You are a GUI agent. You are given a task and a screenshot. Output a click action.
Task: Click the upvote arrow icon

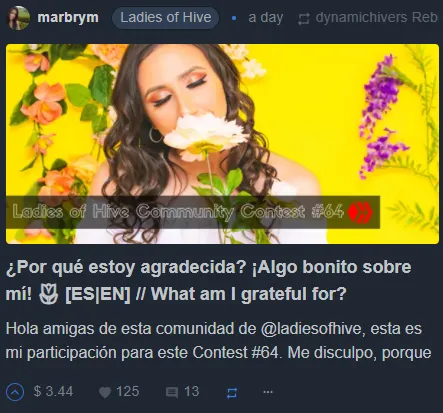[x=15, y=392]
